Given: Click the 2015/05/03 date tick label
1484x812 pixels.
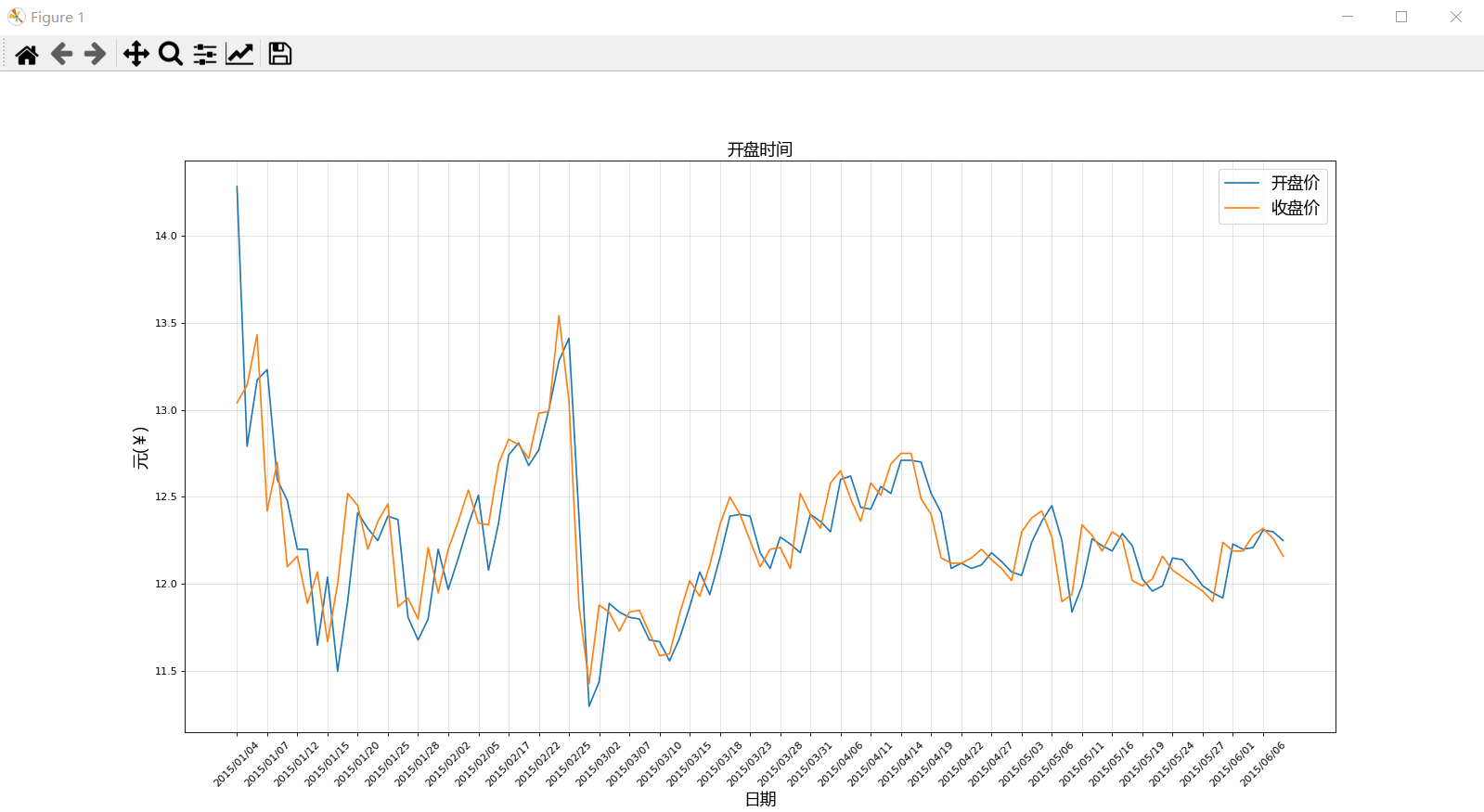Looking at the screenshot, I should (x=1021, y=765).
